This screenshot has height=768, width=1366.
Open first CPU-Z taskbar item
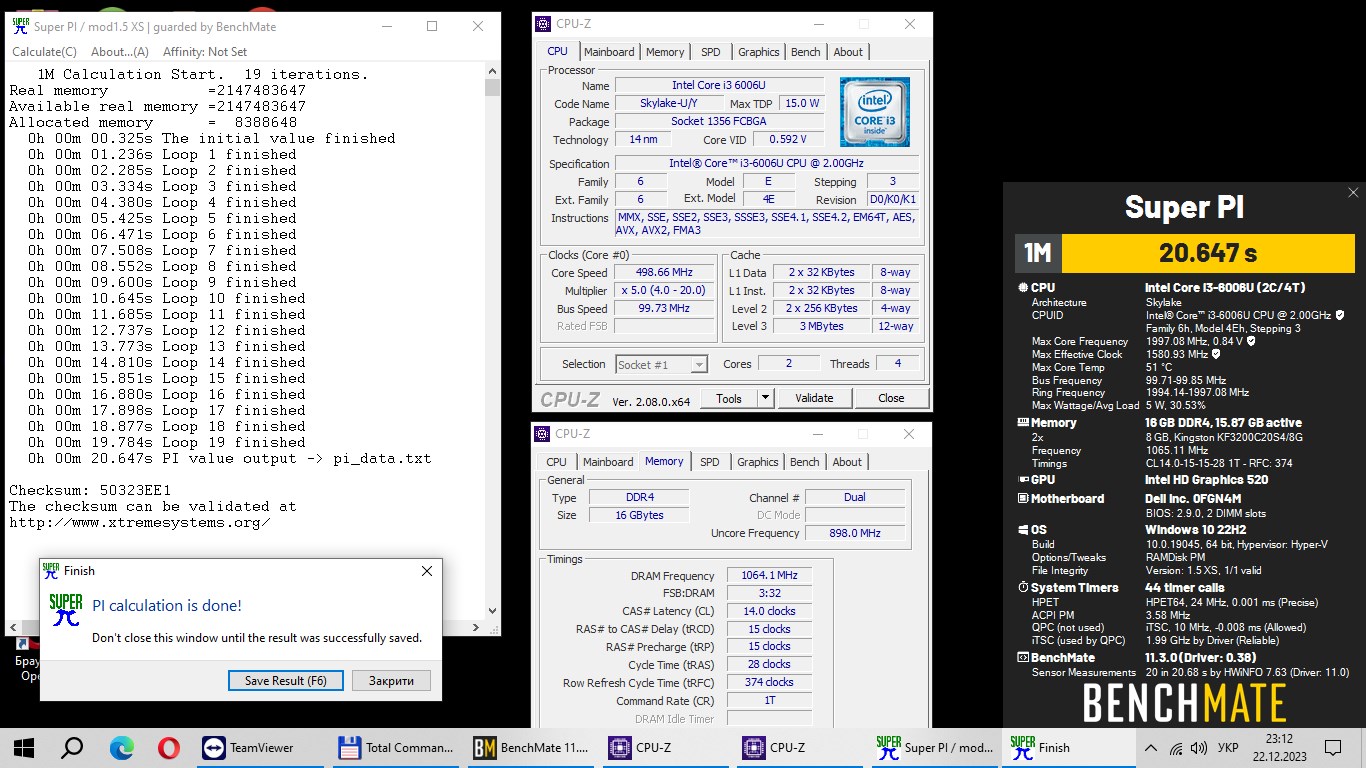tap(666, 747)
